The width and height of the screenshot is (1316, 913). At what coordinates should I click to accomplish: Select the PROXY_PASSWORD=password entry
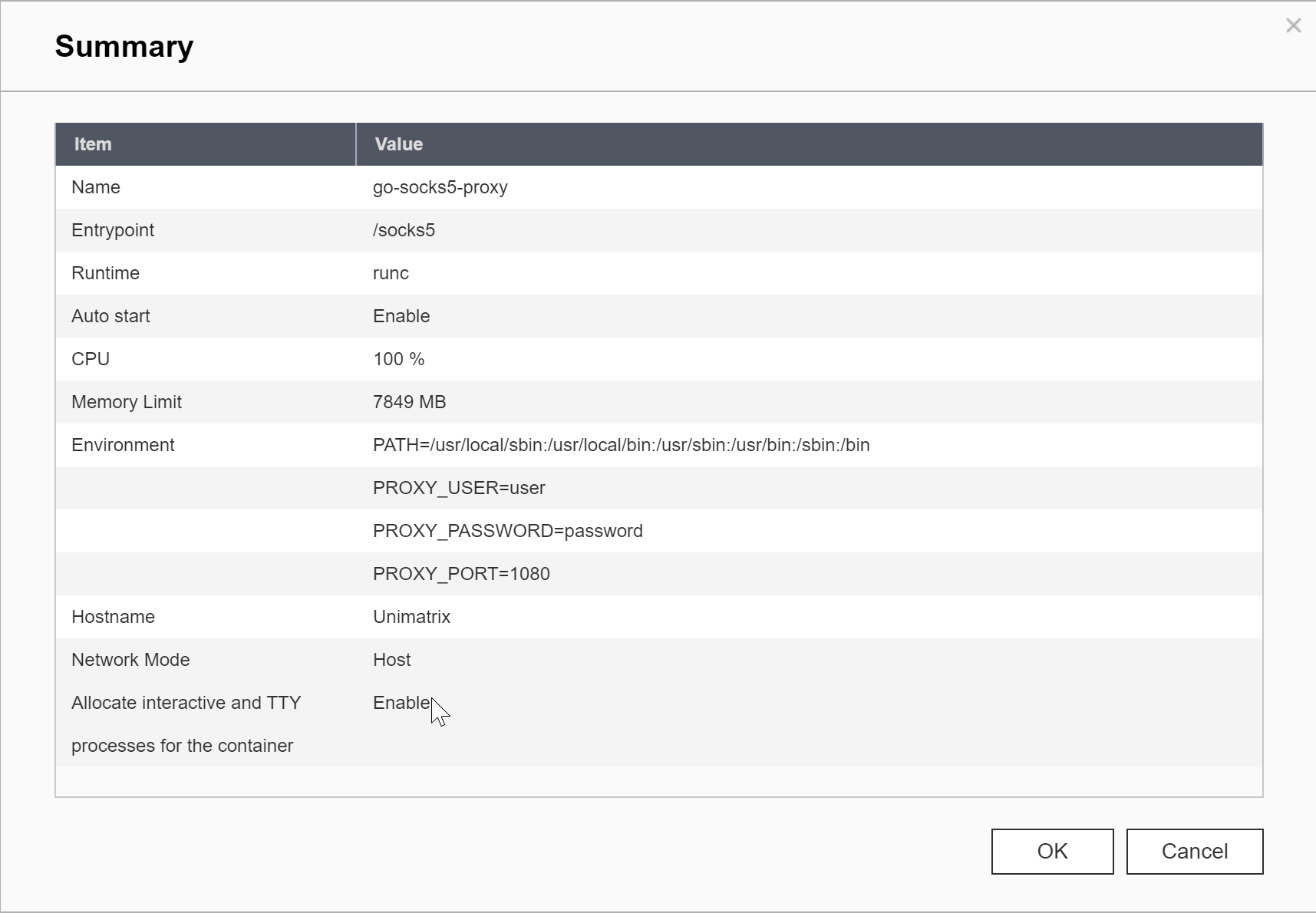(507, 531)
